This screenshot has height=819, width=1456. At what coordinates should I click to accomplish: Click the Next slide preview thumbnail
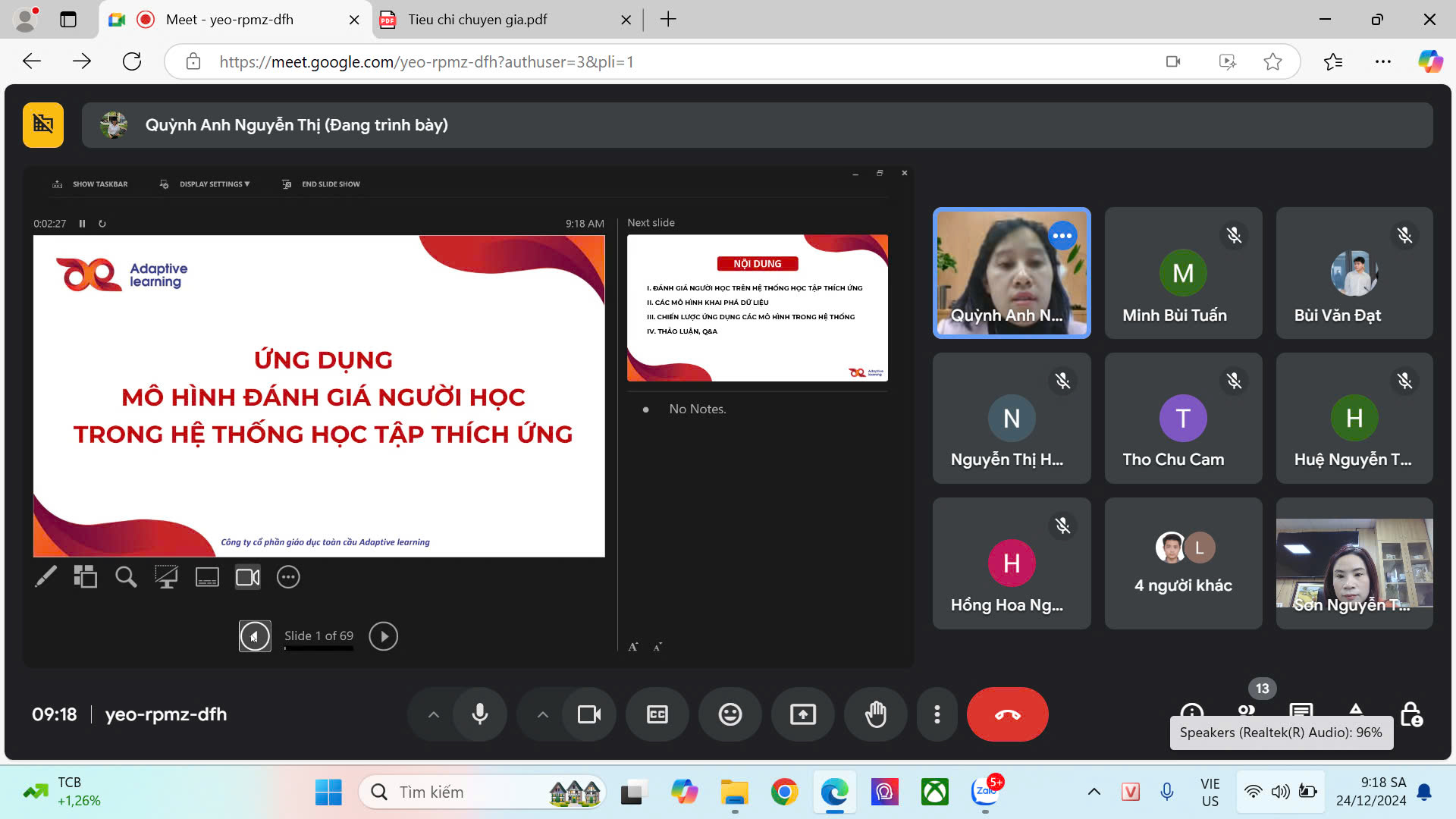(x=758, y=308)
